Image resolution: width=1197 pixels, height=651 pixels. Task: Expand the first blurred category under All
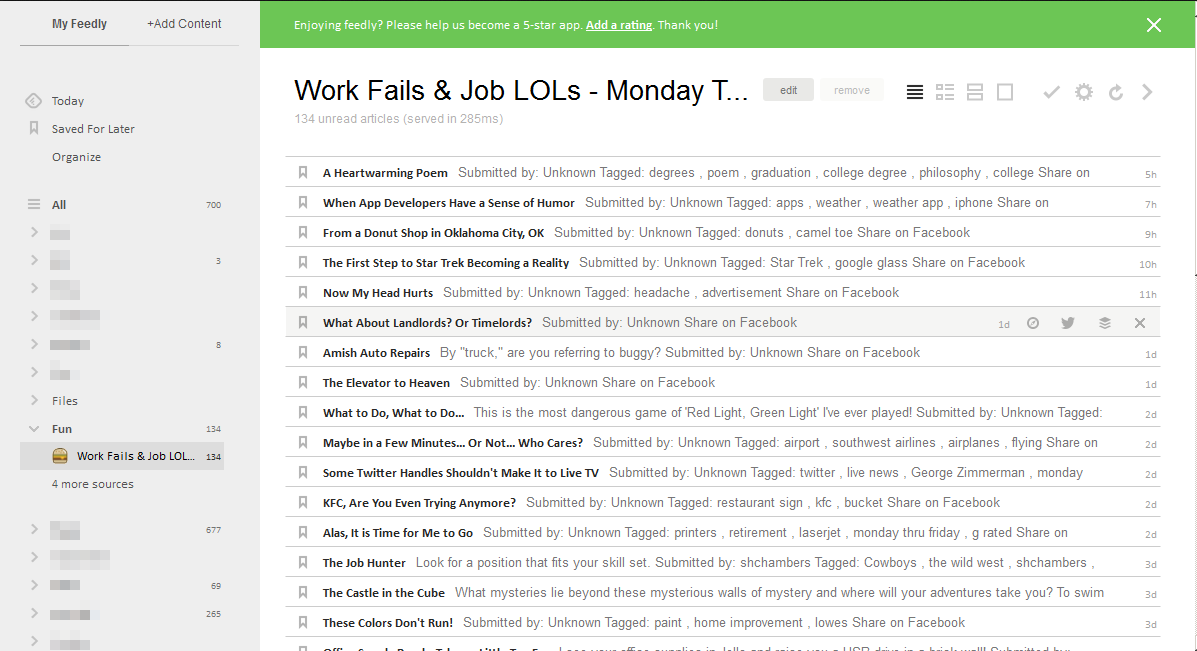(x=34, y=232)
